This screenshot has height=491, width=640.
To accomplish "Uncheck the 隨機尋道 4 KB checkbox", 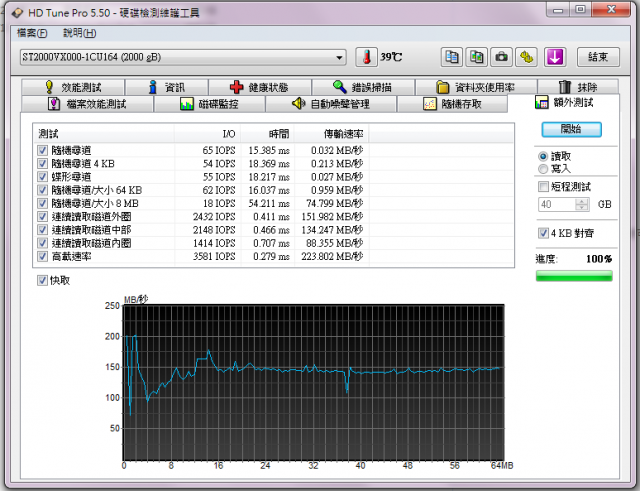I will point(42,164).
